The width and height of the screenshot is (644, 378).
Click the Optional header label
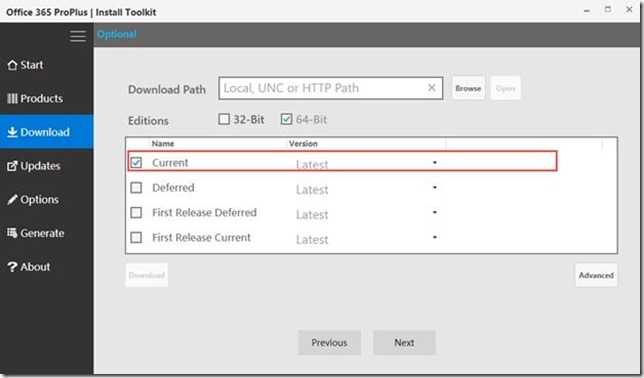(117, 34)
